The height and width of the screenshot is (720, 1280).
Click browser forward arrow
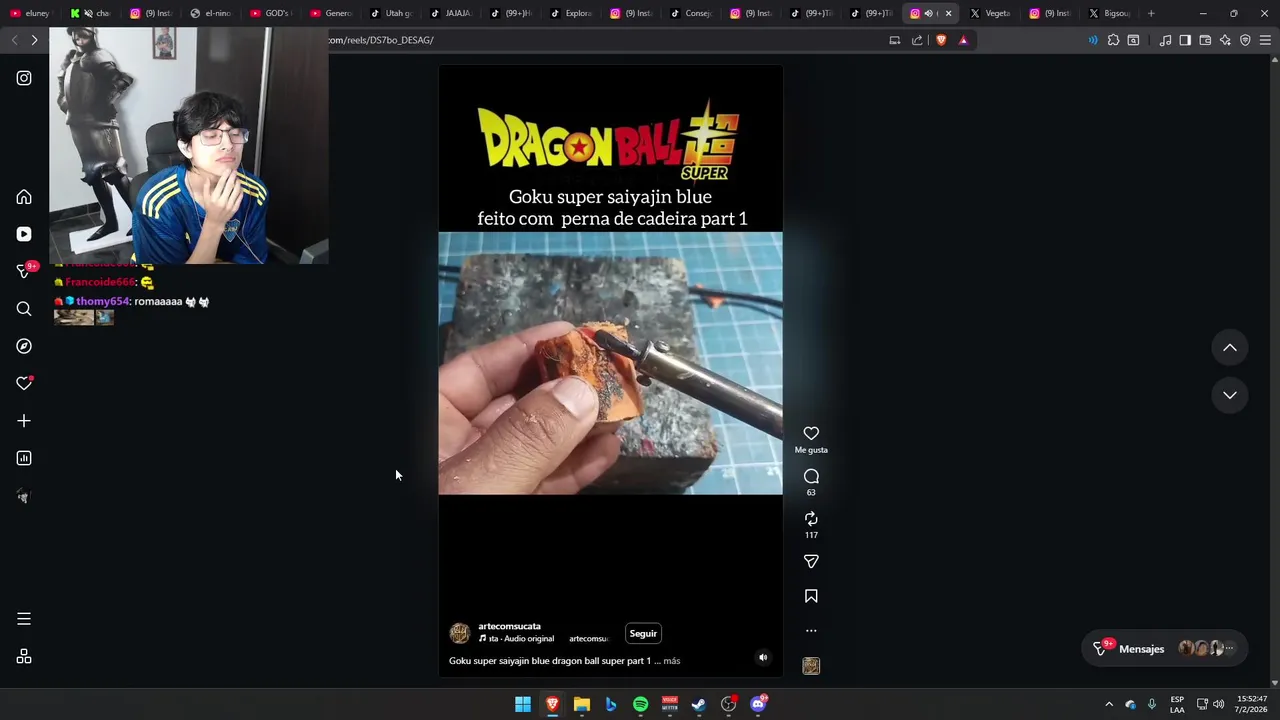34,40
